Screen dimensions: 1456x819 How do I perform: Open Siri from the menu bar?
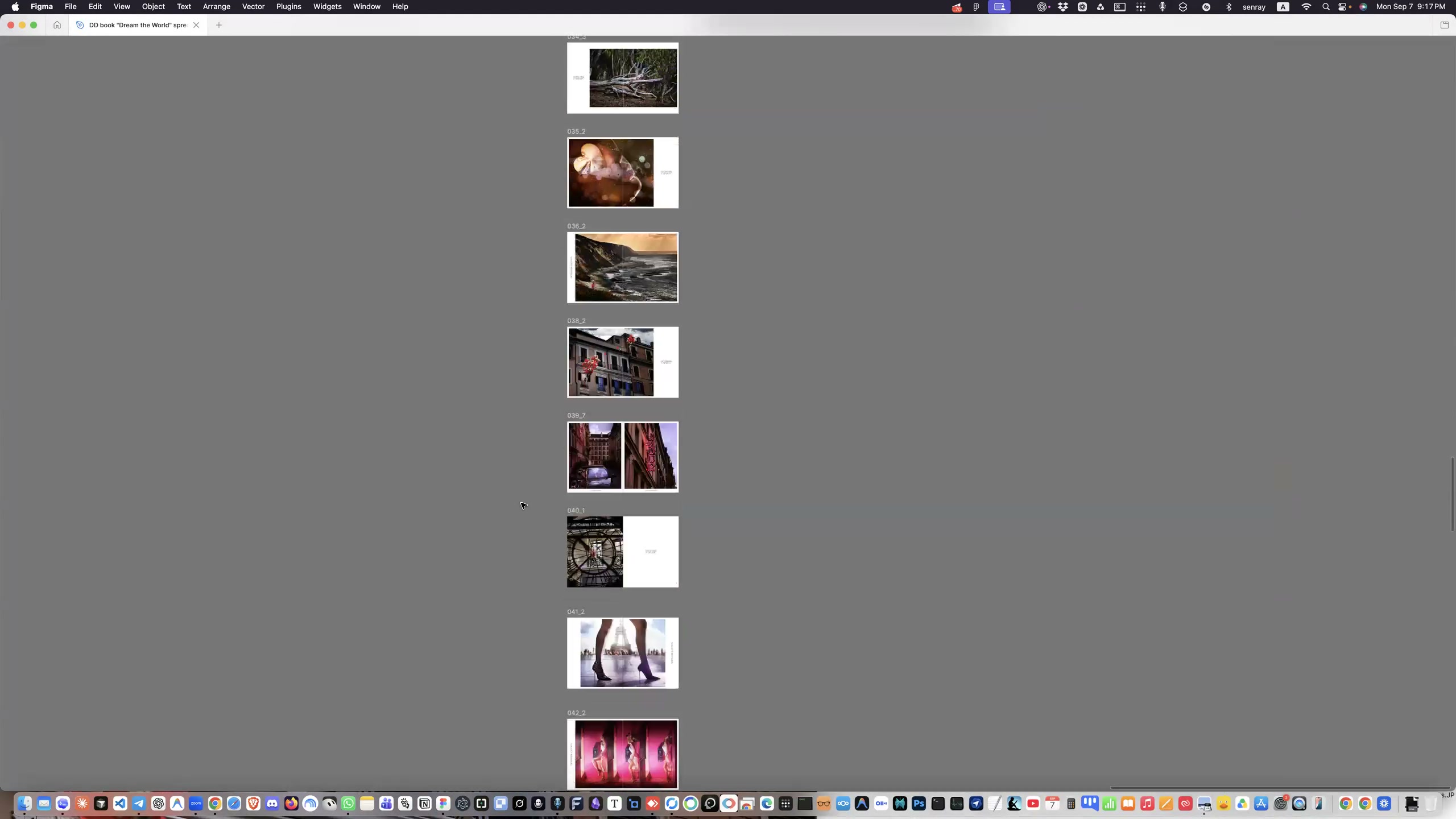(x=1363, y=7)
